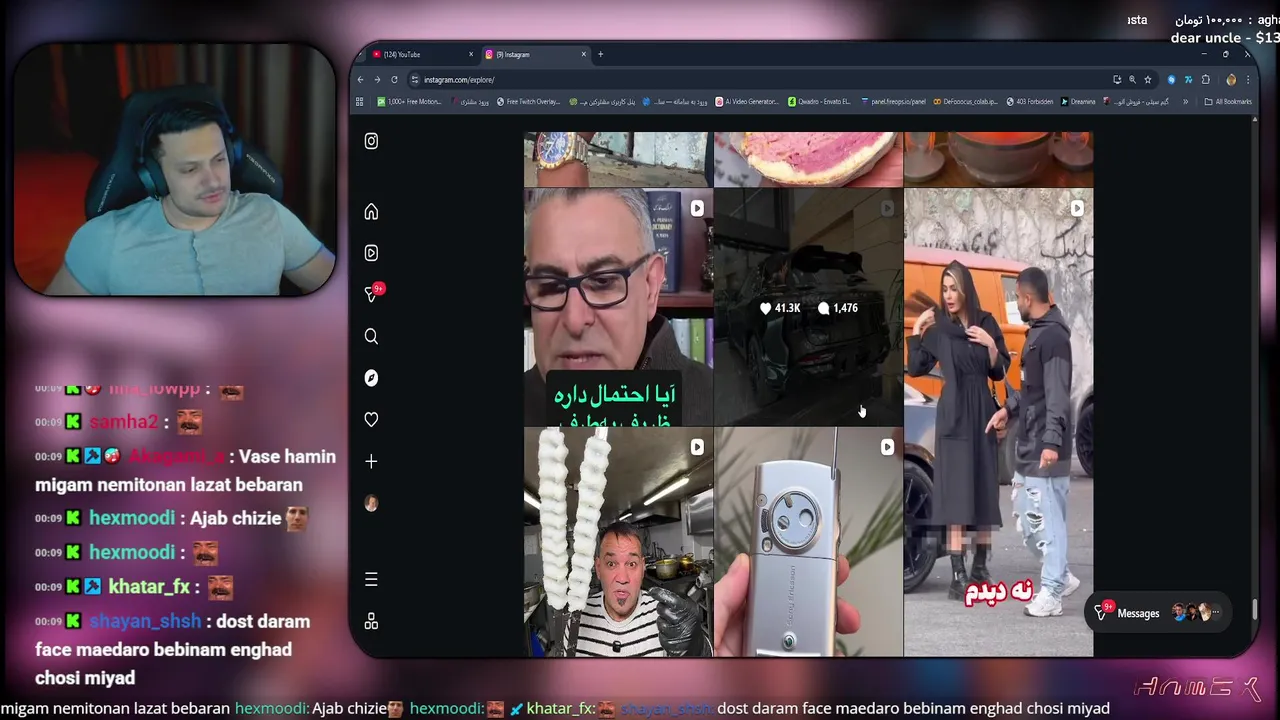Image resolution: width=1280 pixels, height=720 pixels.
Task: Go to Instagram Home icon
Action: coord(371,211)
